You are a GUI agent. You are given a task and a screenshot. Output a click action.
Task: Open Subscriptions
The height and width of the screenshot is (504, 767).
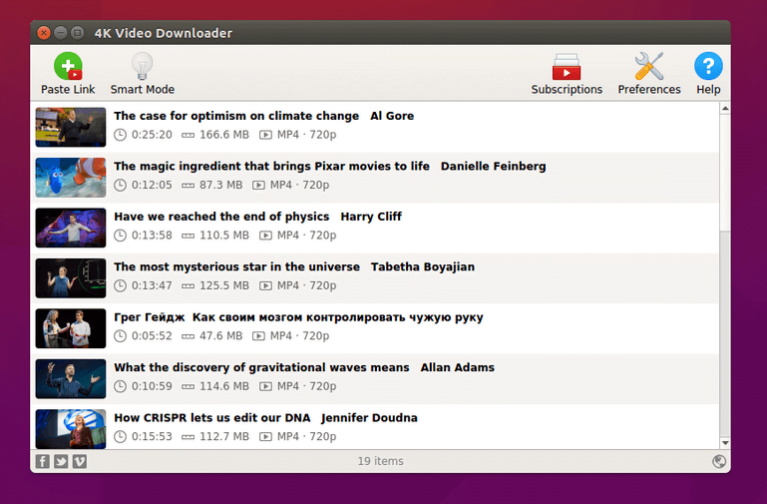point(566,73)
